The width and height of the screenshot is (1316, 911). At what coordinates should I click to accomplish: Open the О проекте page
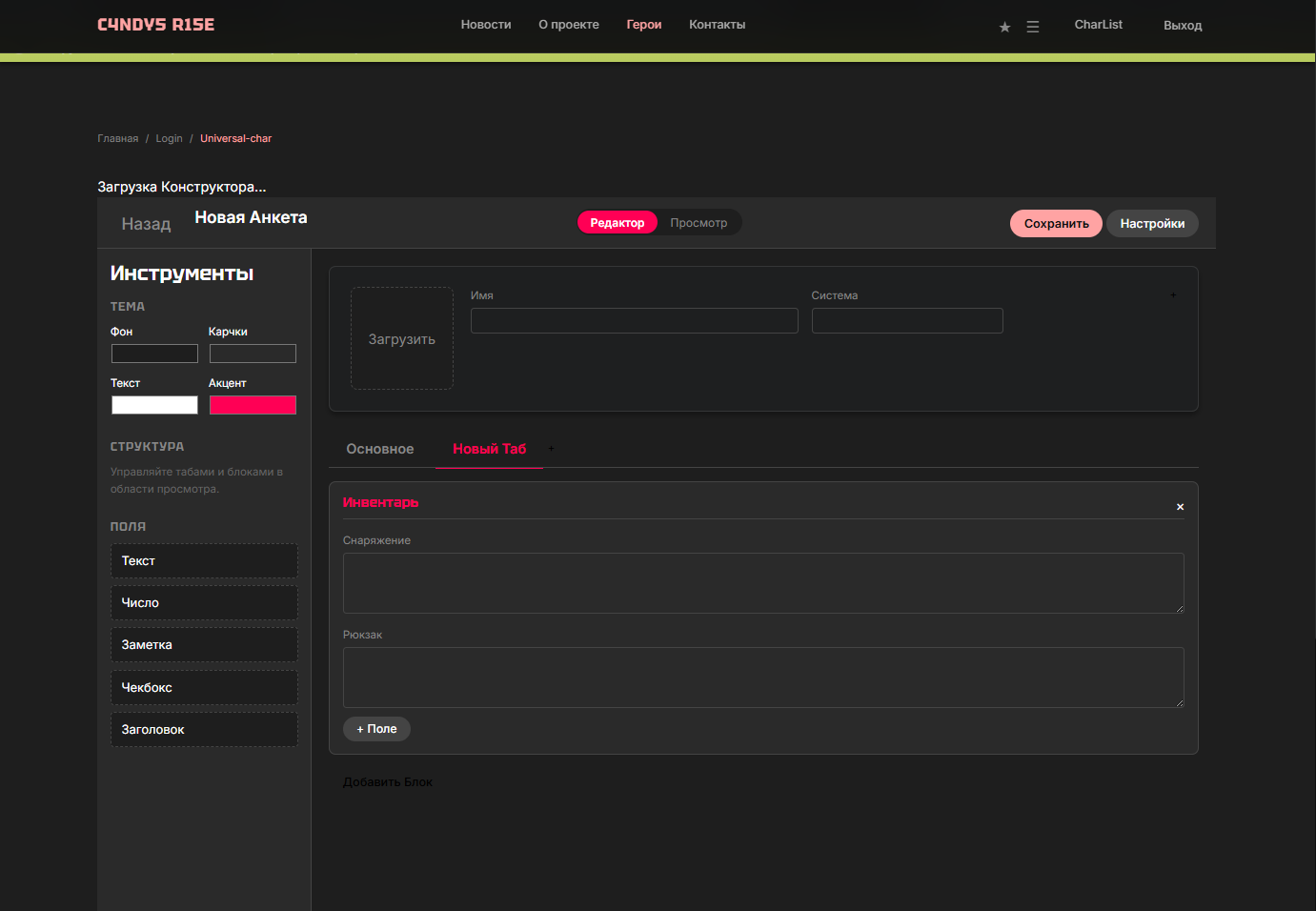[x=569, y=25]
